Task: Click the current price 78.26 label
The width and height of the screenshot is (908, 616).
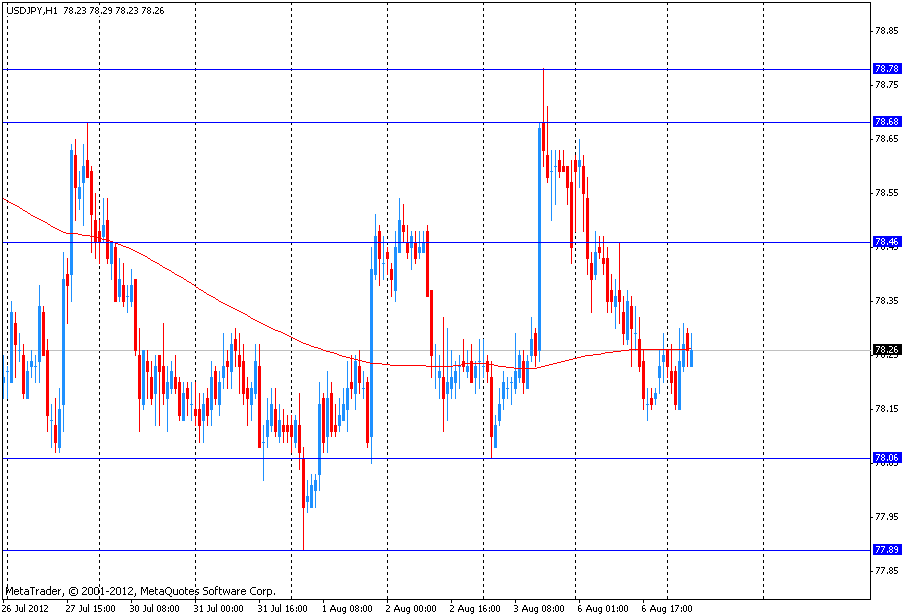Action: pos(886,350)
